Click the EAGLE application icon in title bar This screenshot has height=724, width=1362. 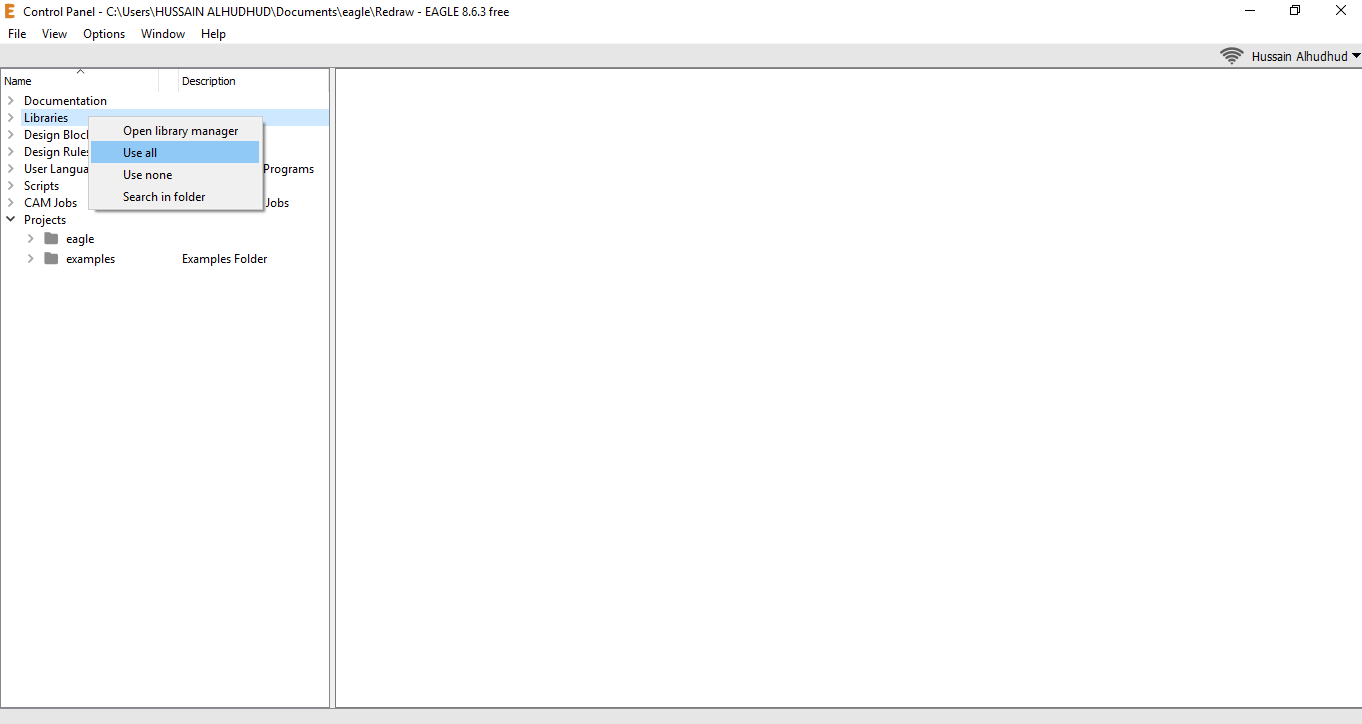[x=10, y=11]
